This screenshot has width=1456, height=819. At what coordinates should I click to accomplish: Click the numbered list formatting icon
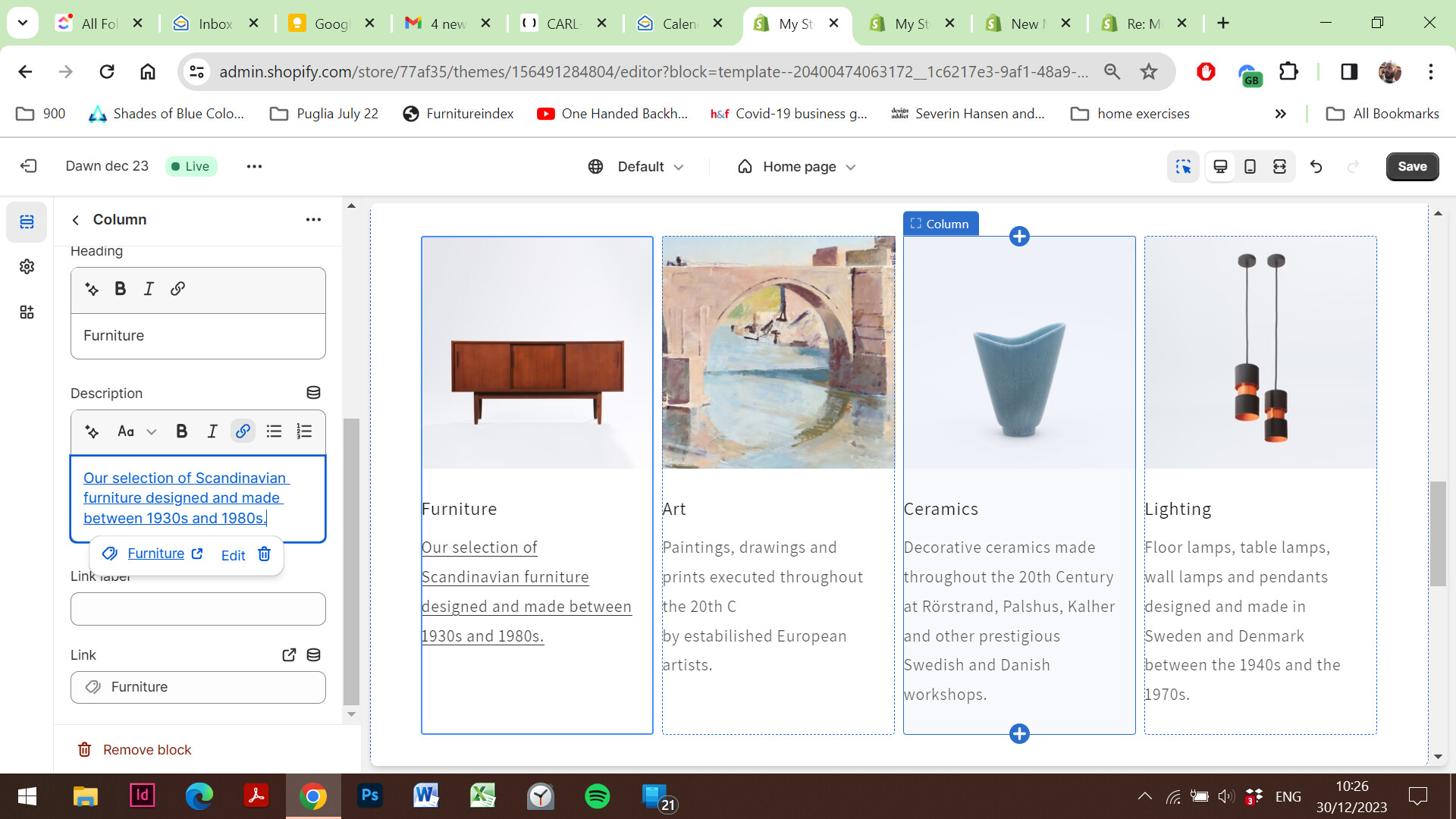(304, 431)
